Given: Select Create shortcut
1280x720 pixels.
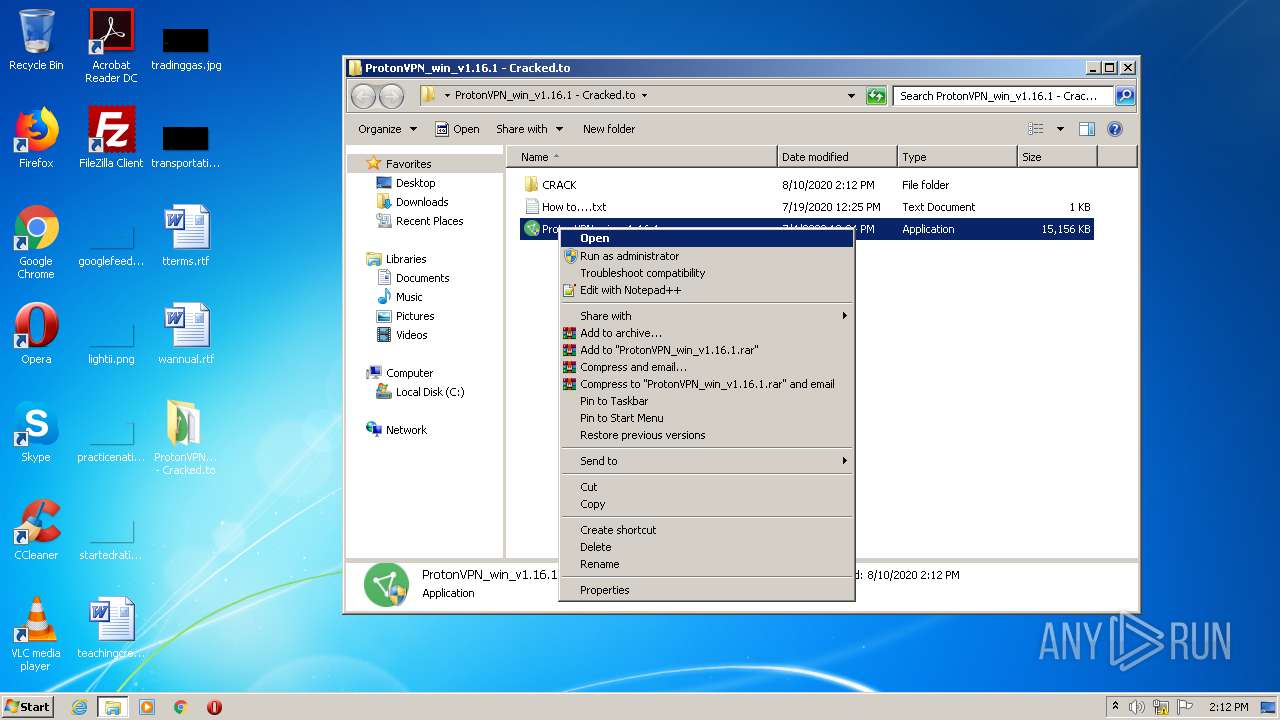Looking at the screenshot, I should pos(706,530).
